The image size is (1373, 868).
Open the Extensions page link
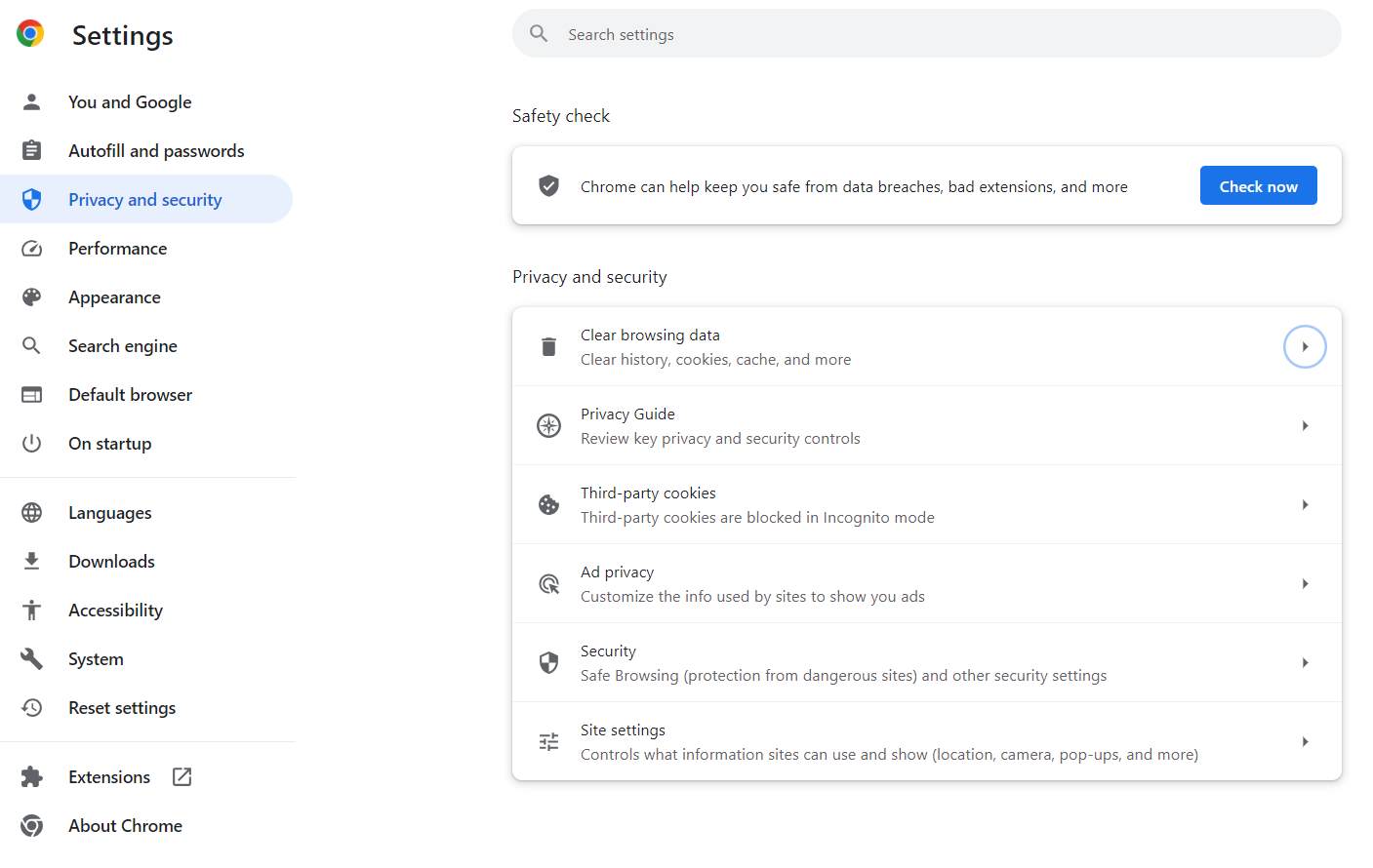pyautogui.click(x=146, y=776)
